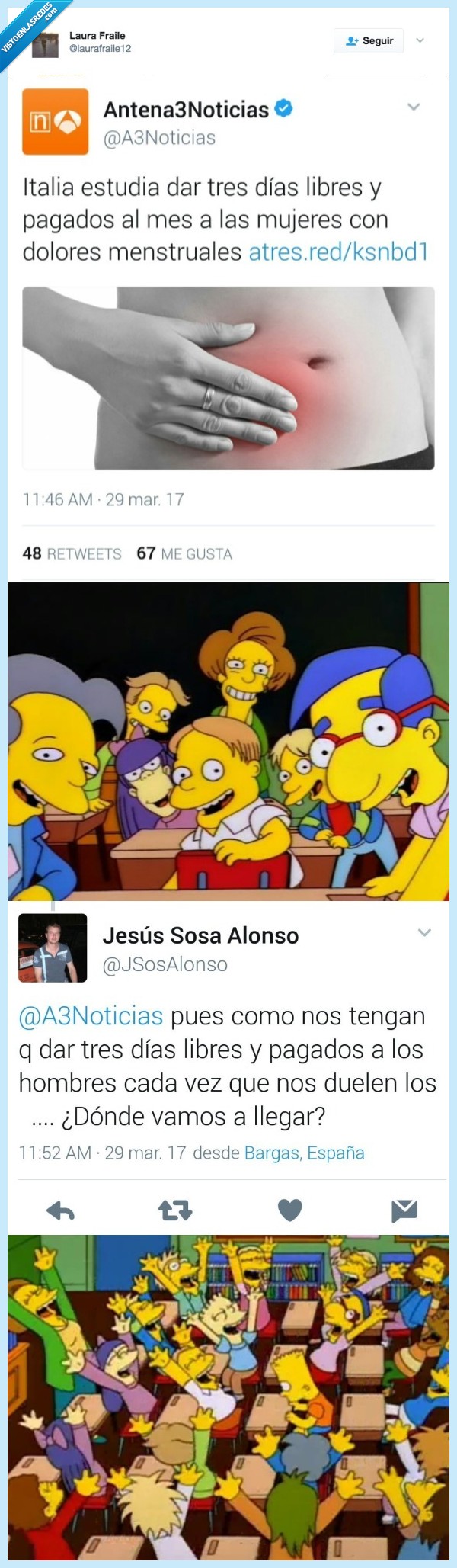Image resolution: width=457 pixels, height=1568 pixels.
Task: Open the menstrual pain news photo
Action: pyautogui.click(x=228, y=378)
